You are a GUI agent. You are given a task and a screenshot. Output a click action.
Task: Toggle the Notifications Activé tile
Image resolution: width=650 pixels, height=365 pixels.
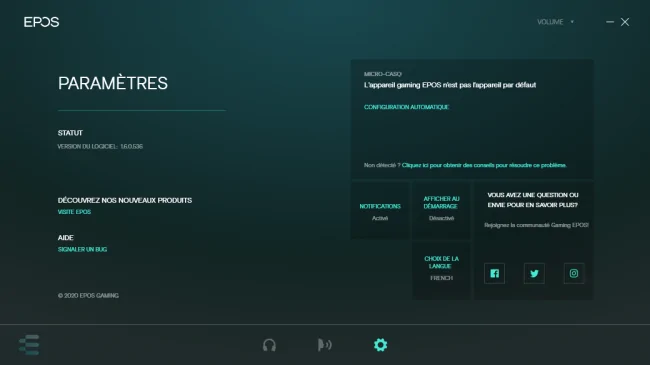380,211
